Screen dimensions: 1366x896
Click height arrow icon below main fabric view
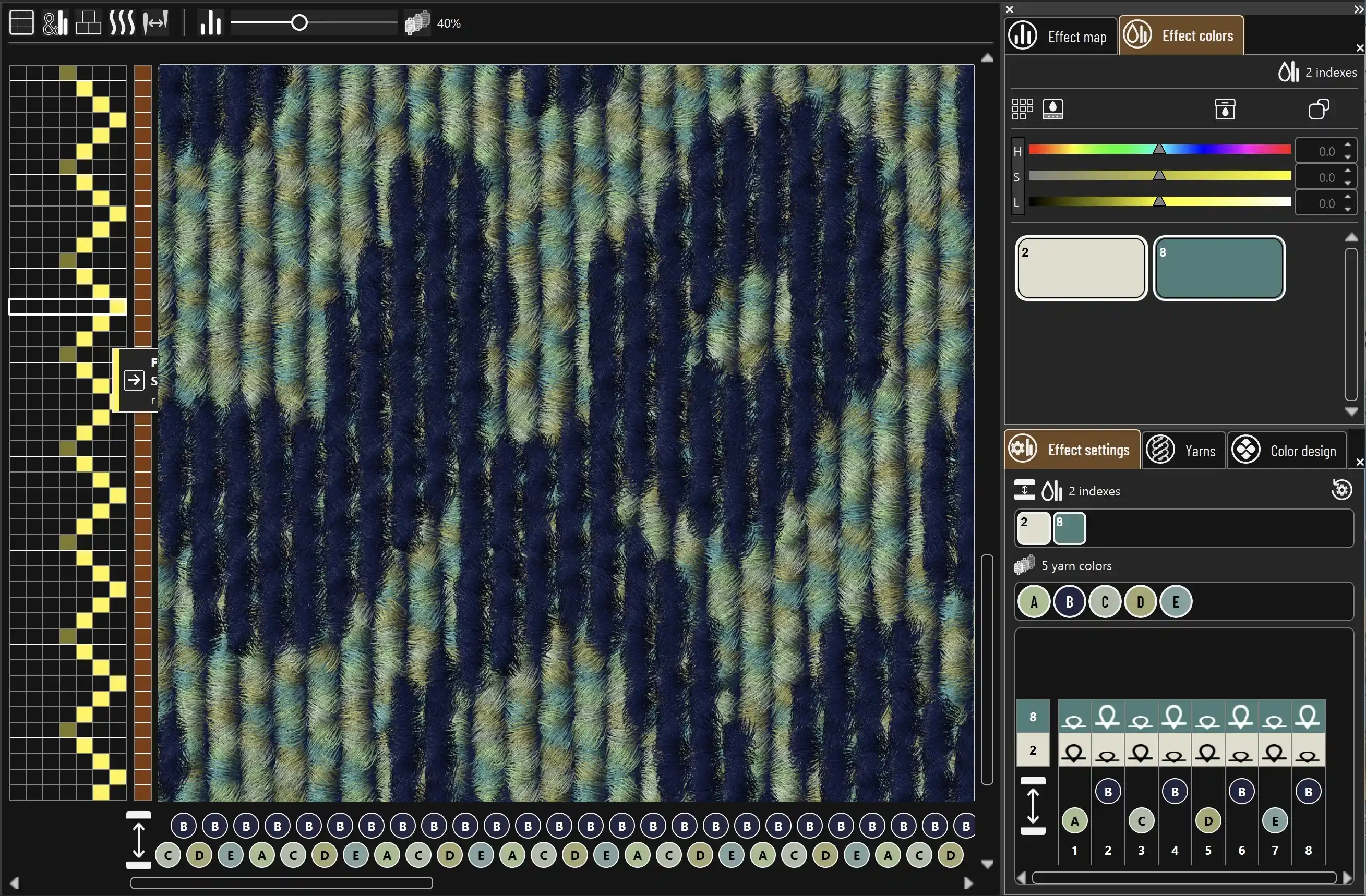tap(138, 840)
